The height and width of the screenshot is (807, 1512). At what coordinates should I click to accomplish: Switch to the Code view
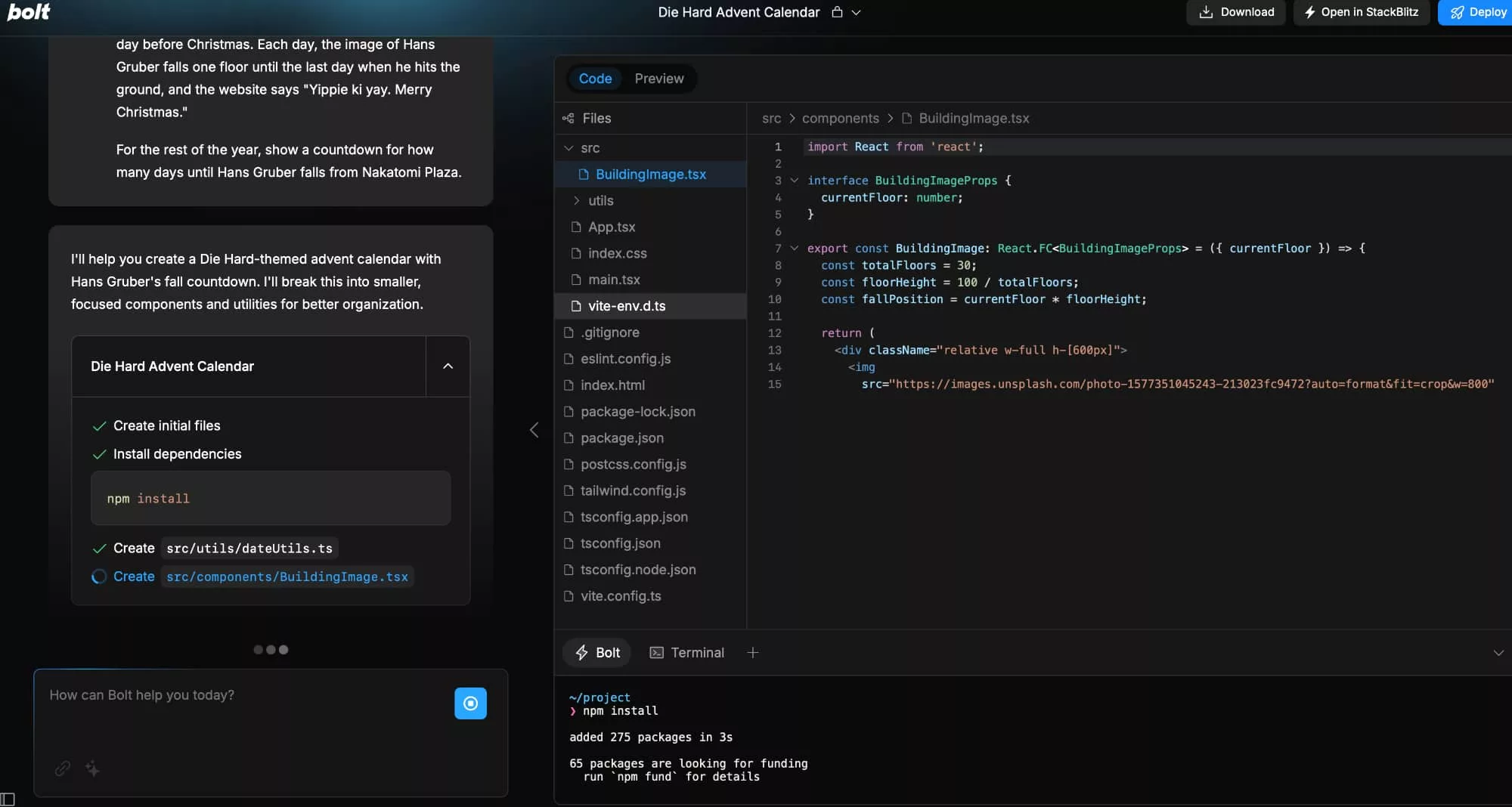click(x=595, y=79)
